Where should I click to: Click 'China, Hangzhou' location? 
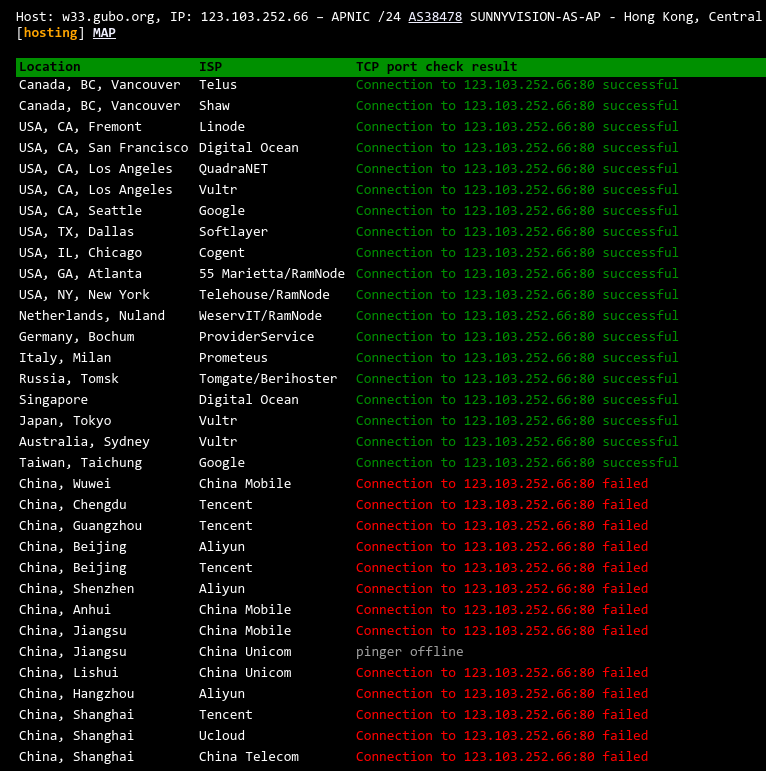[x=76, y=694]
